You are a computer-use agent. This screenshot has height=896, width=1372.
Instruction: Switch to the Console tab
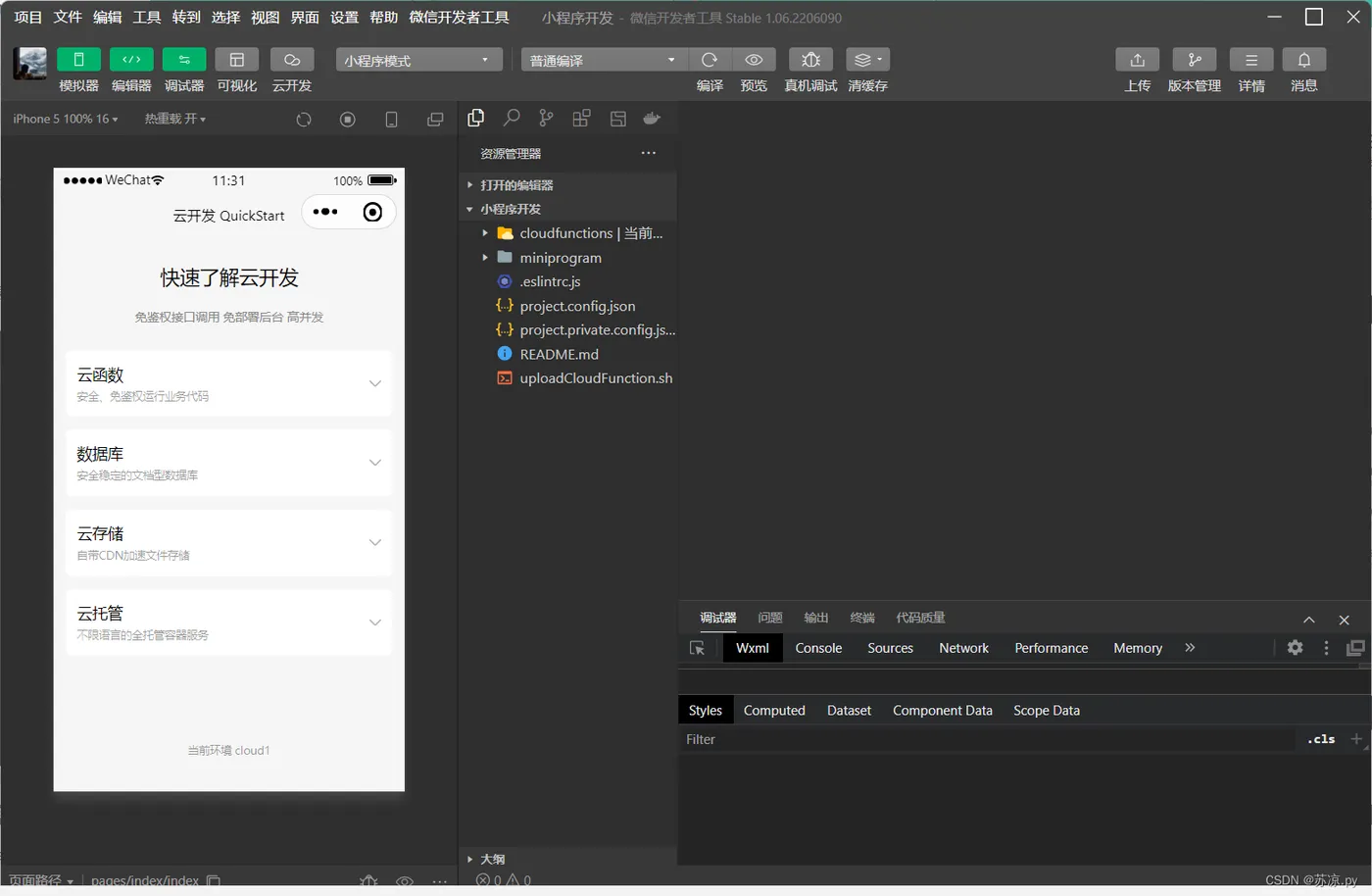pyautogui.click(x=818, y=648)
